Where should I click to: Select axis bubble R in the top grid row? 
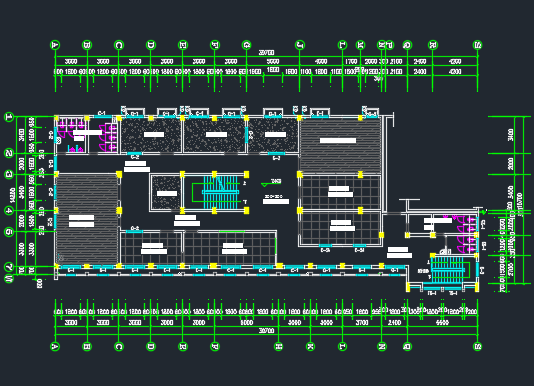tap(433, 45)
